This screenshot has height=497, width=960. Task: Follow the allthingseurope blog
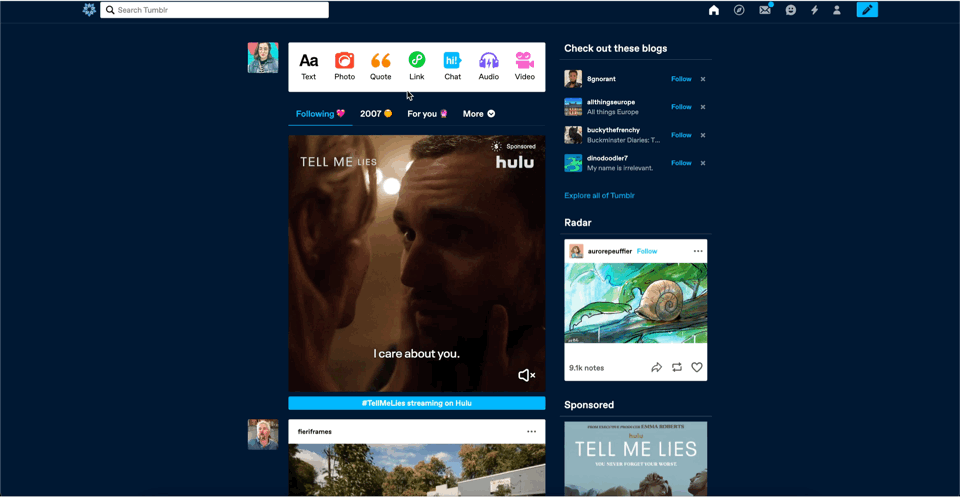coord(681,107)
